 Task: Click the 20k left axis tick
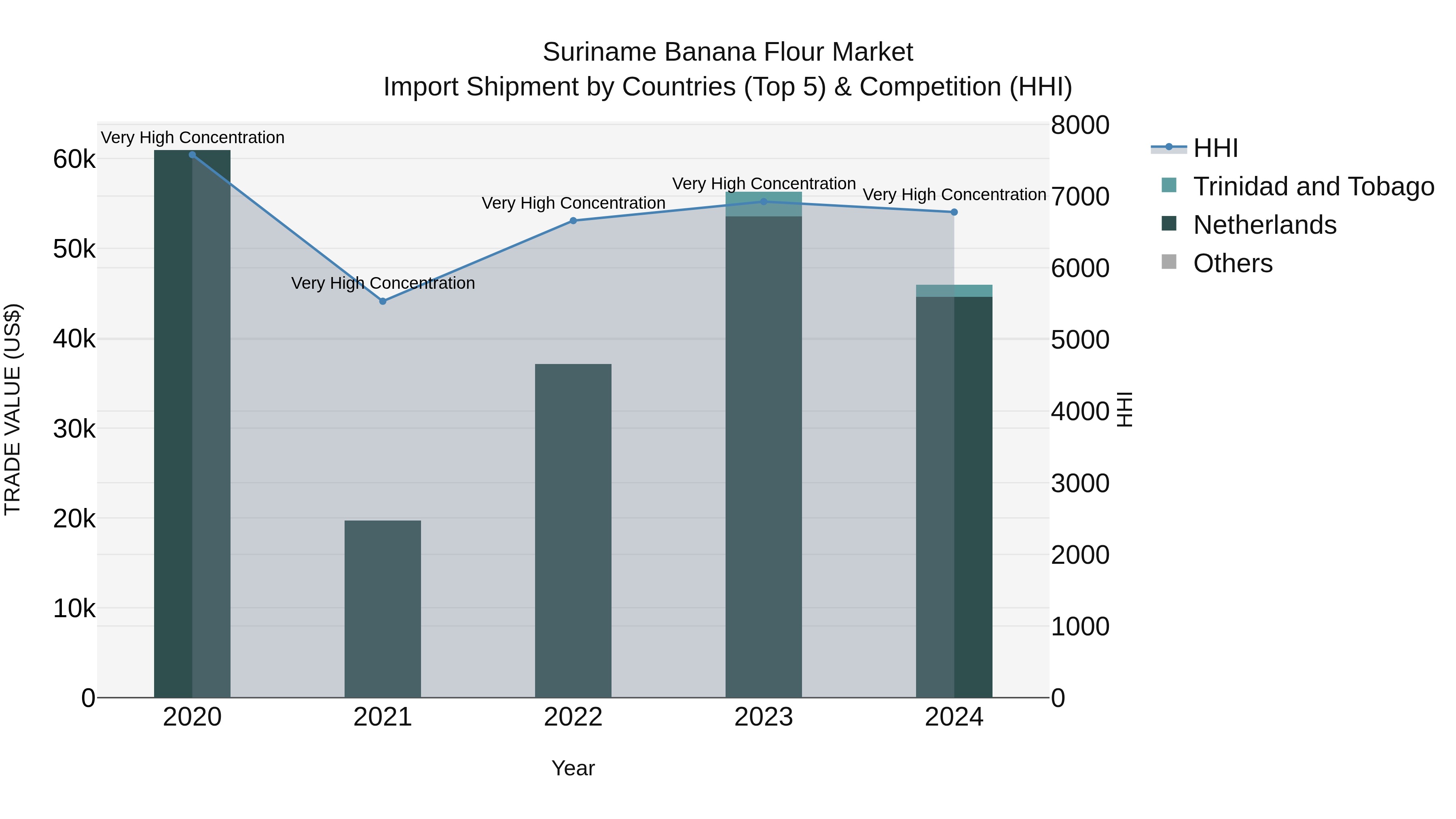[74, 518]
